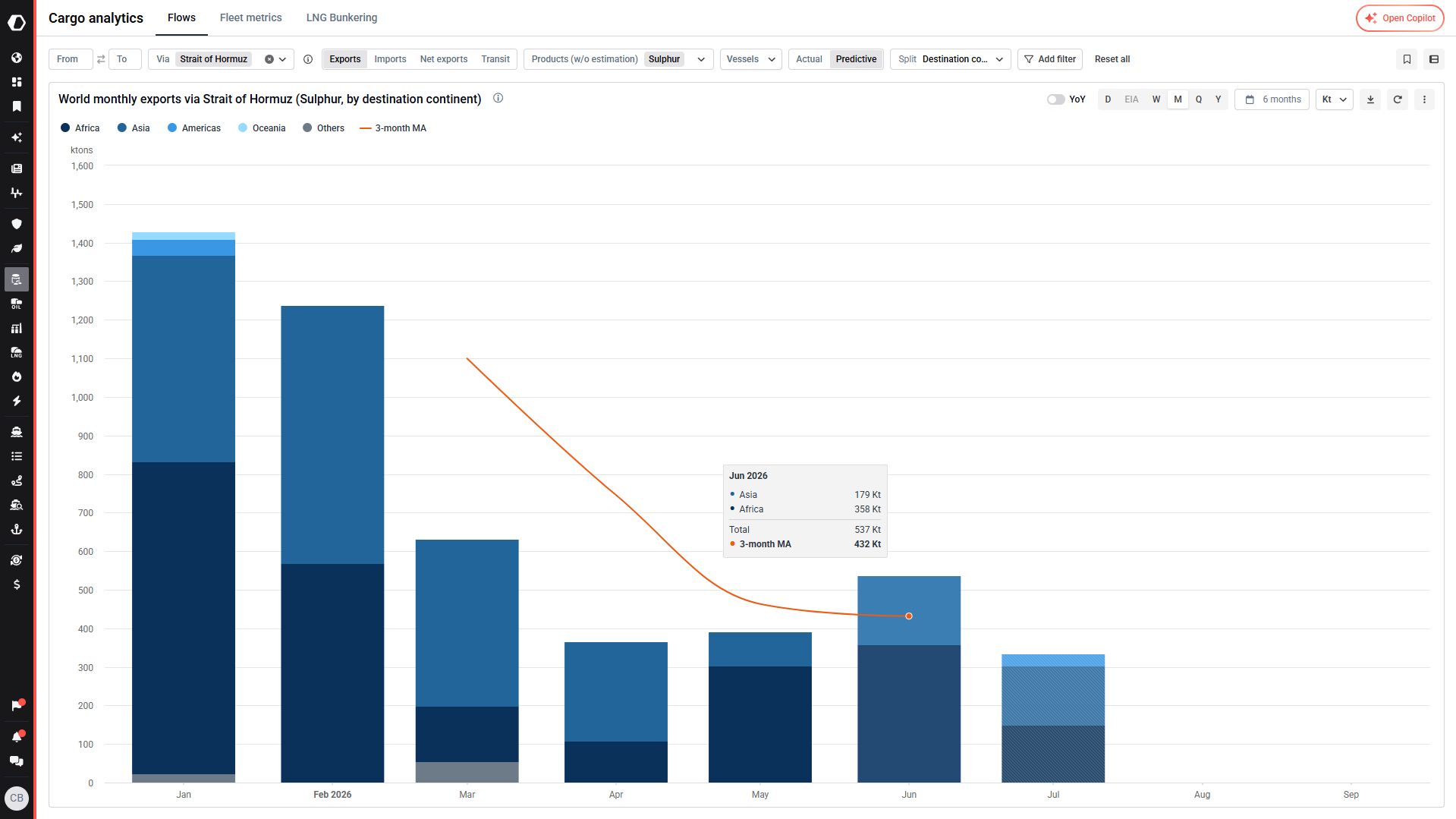Swap From and To locations
This screenshot has height=819, width=1456.
coord(101,59)
